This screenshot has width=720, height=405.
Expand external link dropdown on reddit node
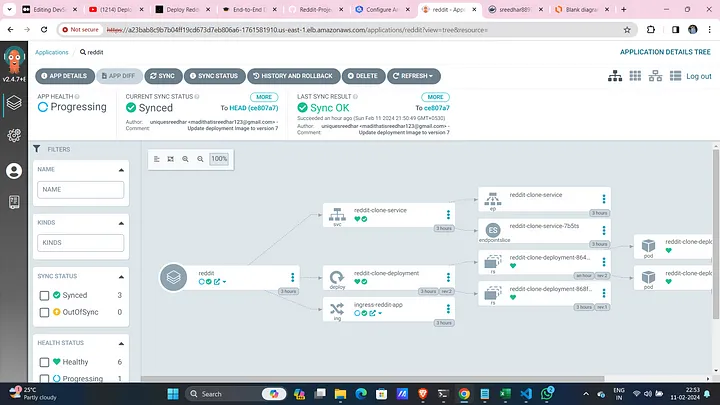point(225,282)
